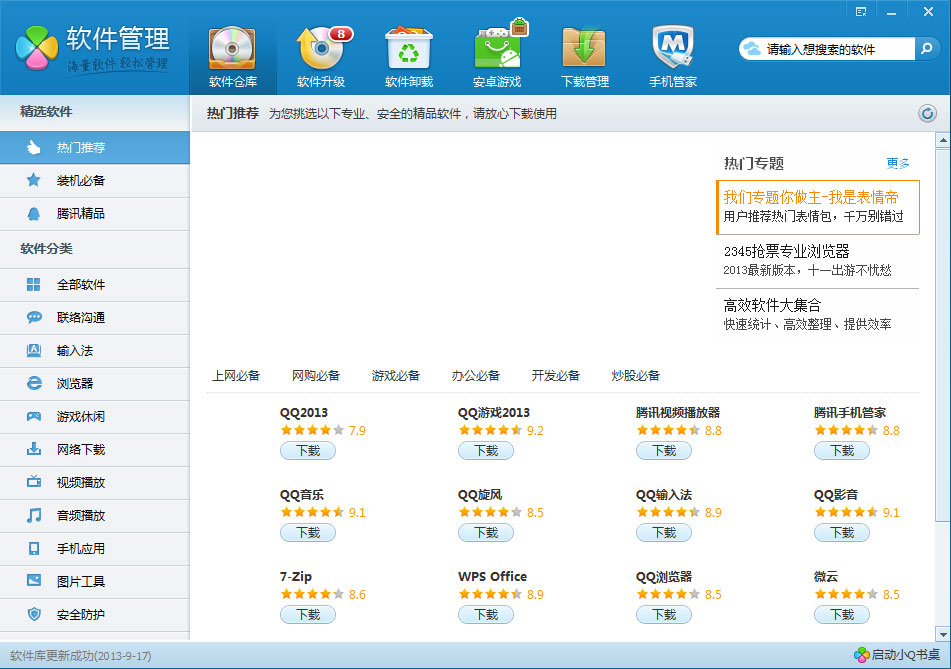951x669 pixels.
Task: Open topic 我们专题你做主-我是表情帝
Action: click(818, 207)
